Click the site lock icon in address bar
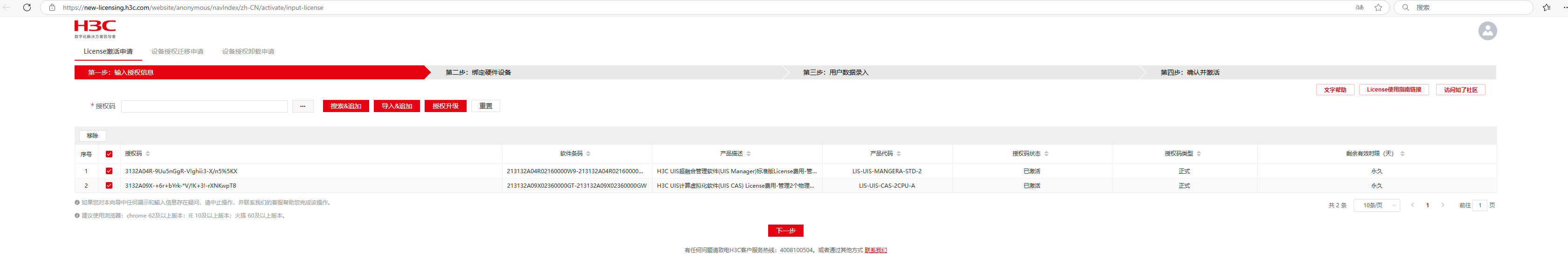The height and width of the screenshot is (254, 1568). pyautogui.click(x=52, y=7)
